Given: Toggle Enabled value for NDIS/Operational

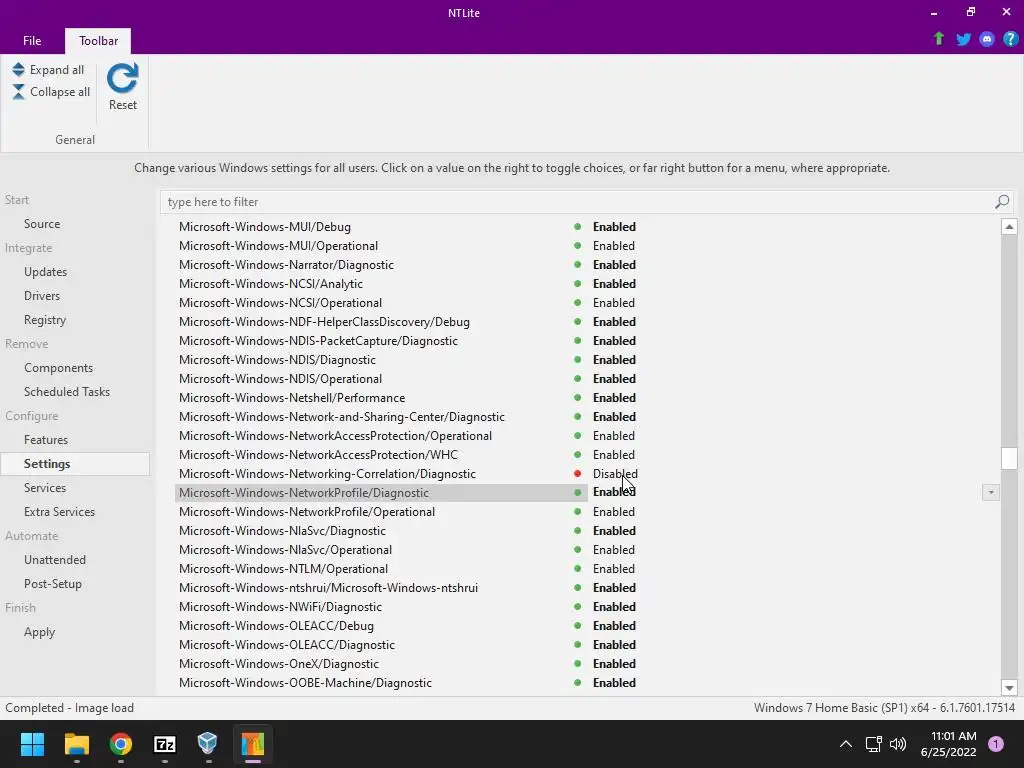Looking at the screenshot, I should coord(614,379).
